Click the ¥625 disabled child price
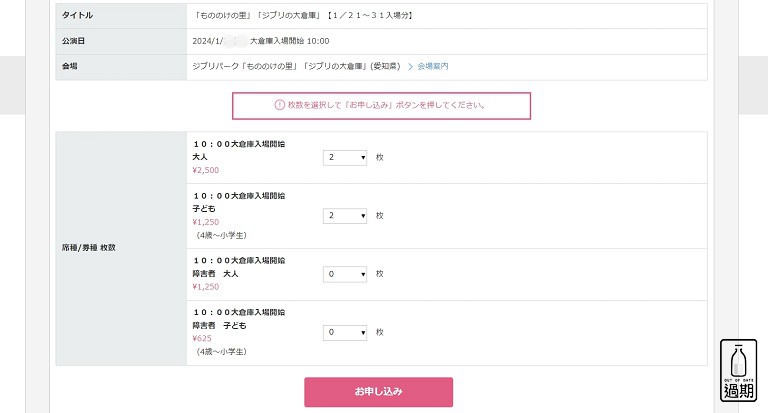The image size is (768, 413). 202,338
